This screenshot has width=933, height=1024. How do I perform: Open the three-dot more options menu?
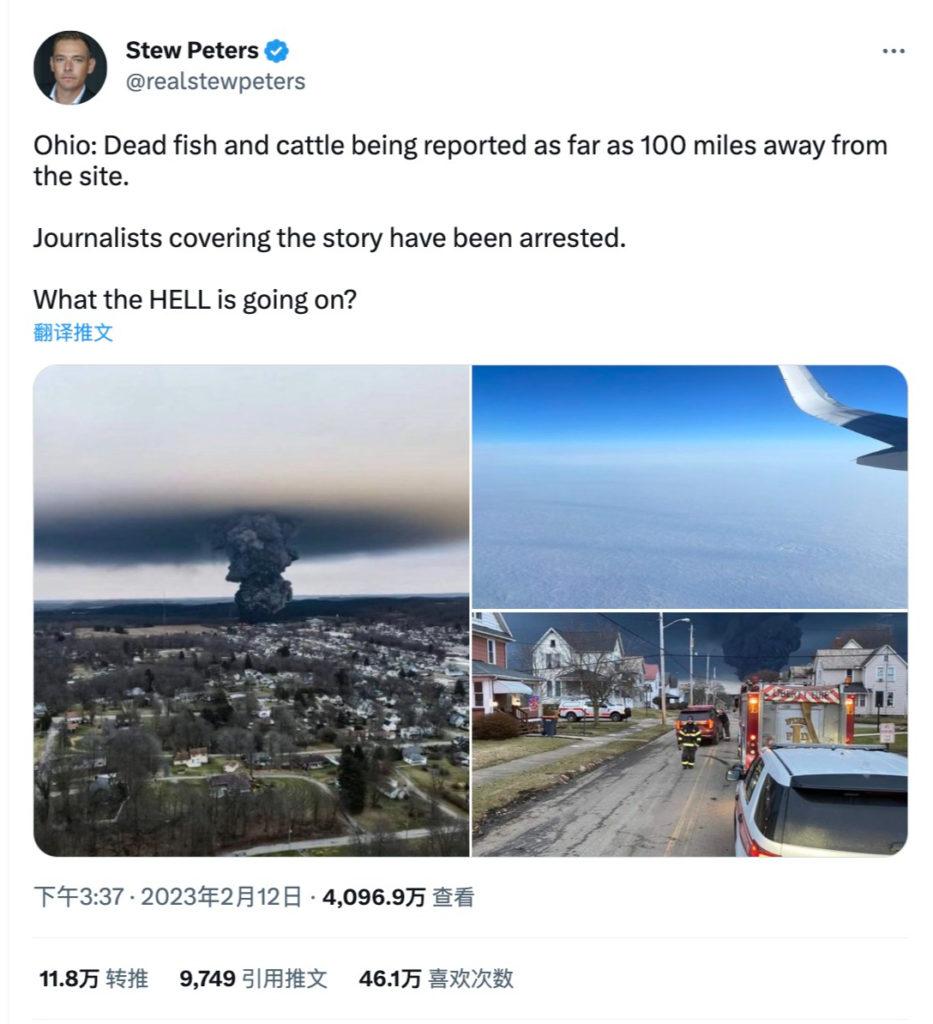(893, 51)
